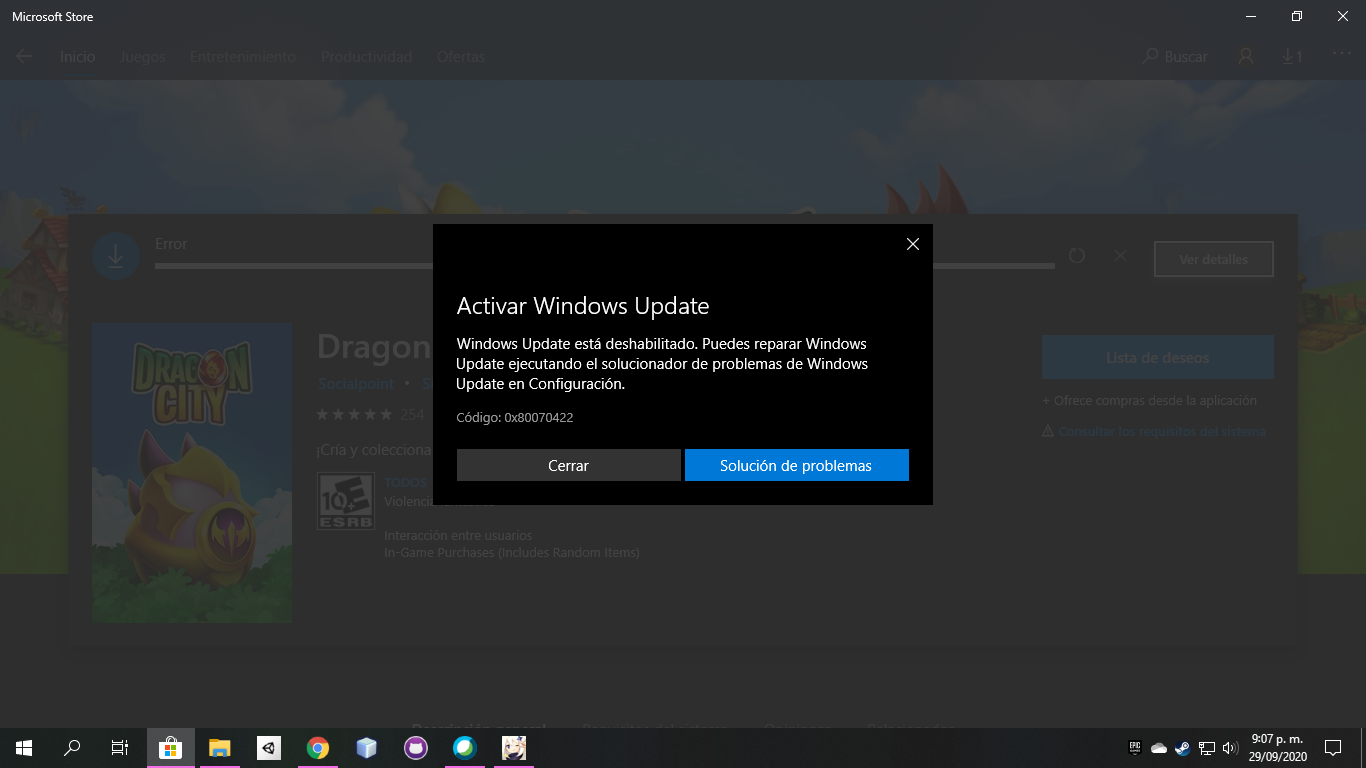The width and height of the screenshot is (1366, 768).
Task: Open the Windows Start menu
Action: pyautogui.click(x=24, y=747)
